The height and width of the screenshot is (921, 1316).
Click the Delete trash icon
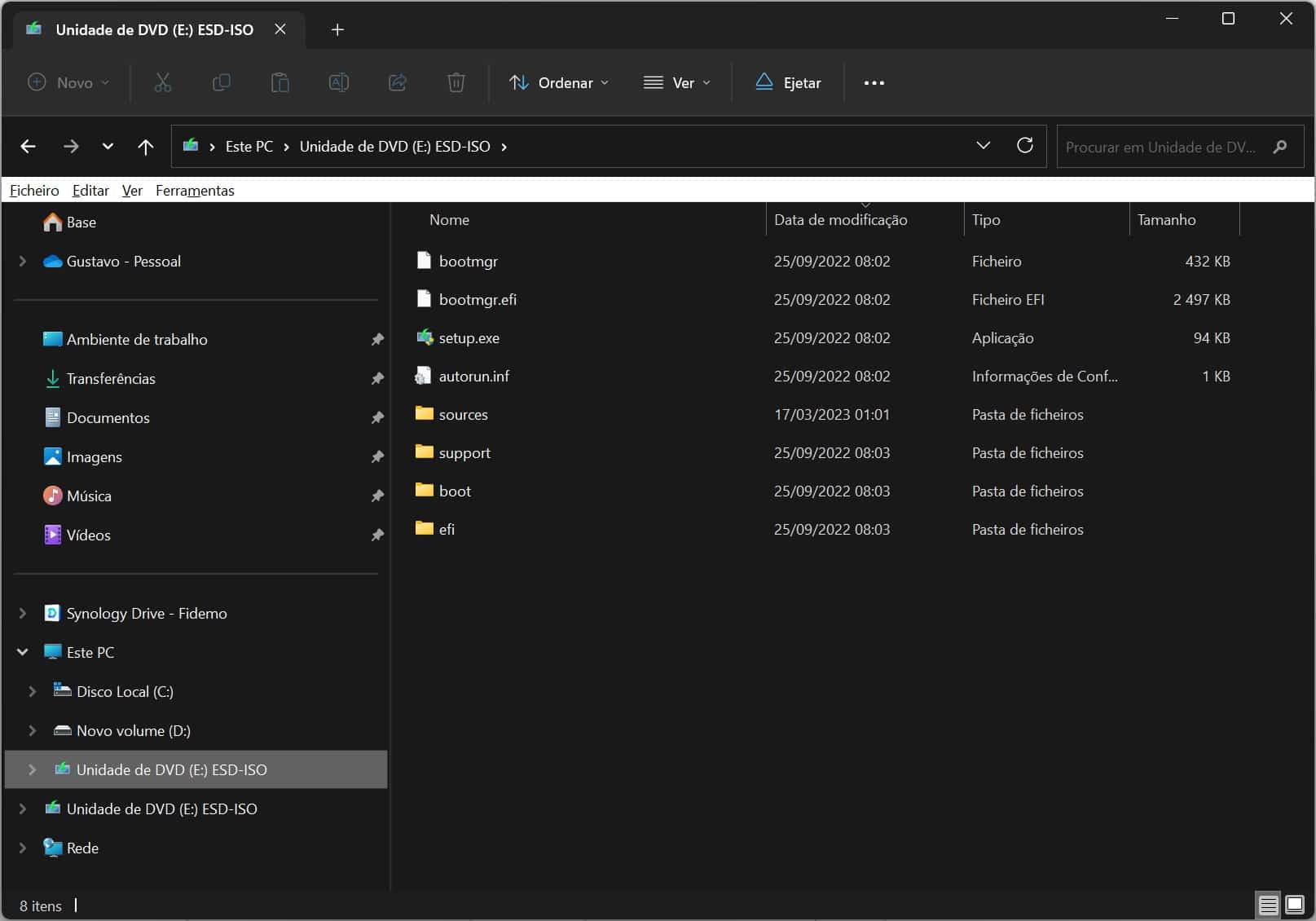point(456,82)
